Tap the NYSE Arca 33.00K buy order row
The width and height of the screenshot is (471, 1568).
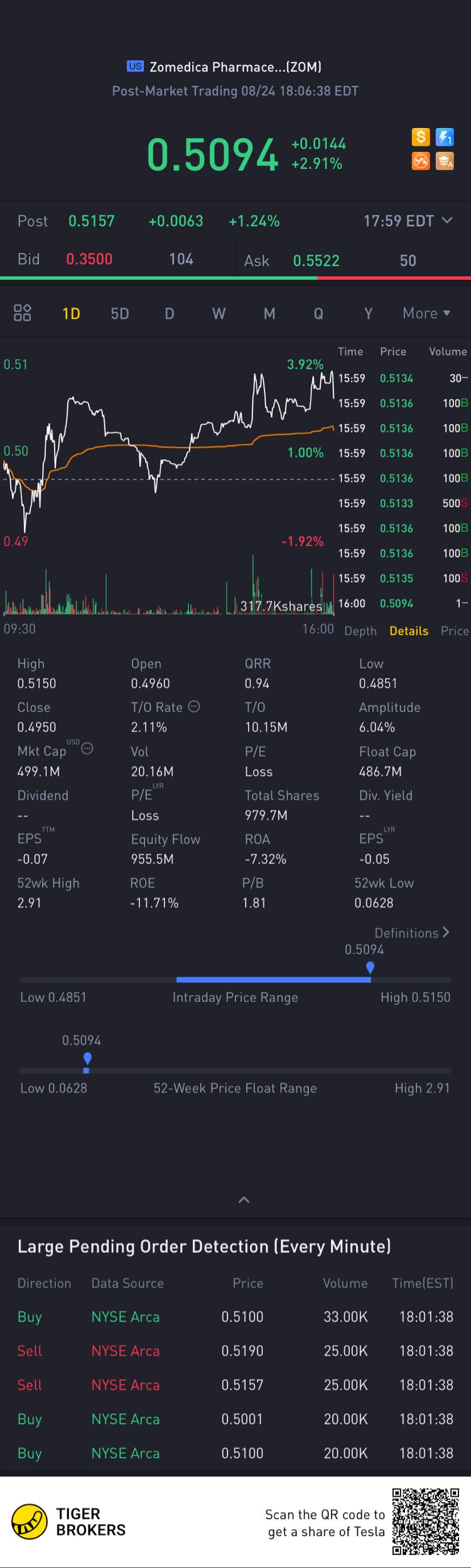(x=235, y=1317)
